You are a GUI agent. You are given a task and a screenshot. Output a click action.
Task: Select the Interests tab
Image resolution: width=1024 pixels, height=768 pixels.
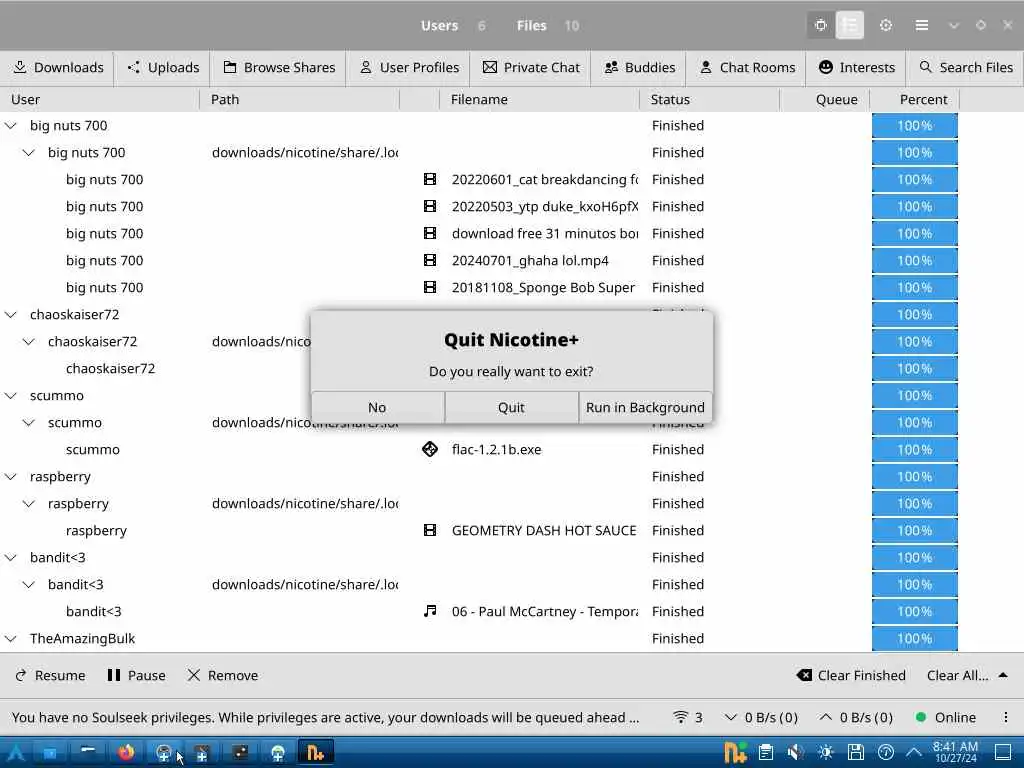[856, 67]
